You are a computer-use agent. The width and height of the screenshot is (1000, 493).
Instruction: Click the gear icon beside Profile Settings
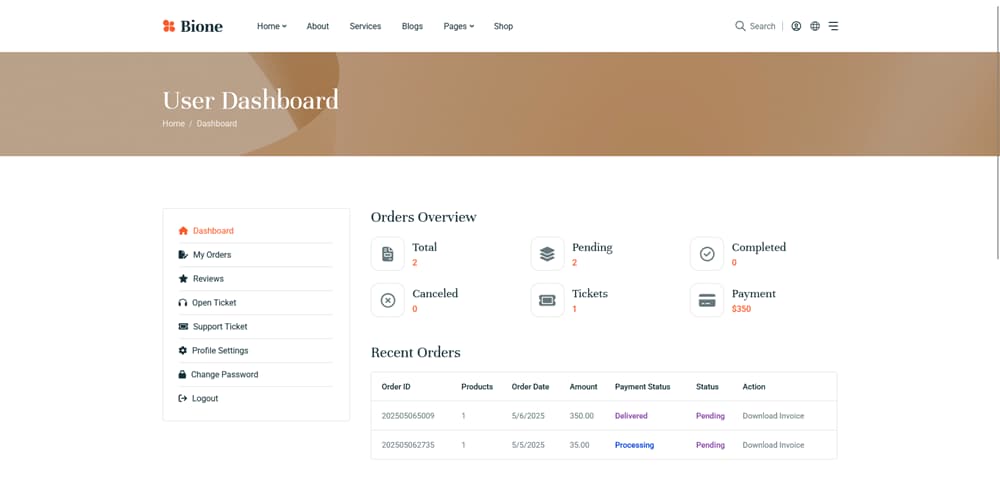pyautogui.click(x=182, y=351)
